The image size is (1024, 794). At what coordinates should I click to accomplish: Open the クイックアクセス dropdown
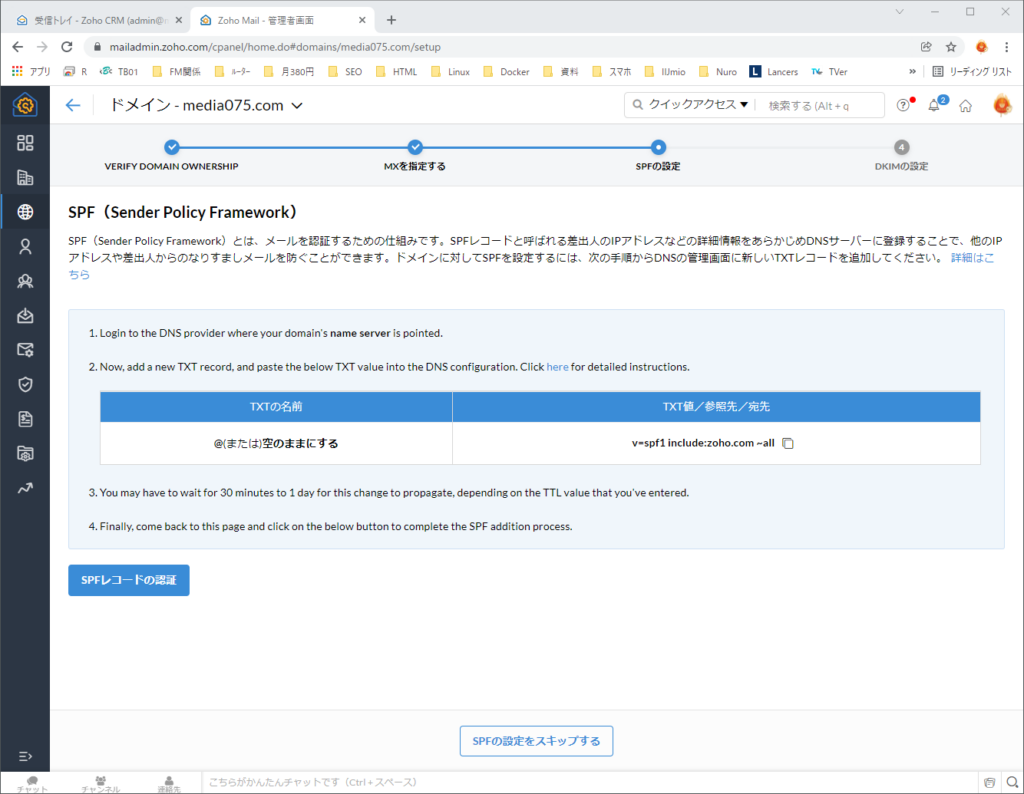pyautogui.click(x=698, y=104)
